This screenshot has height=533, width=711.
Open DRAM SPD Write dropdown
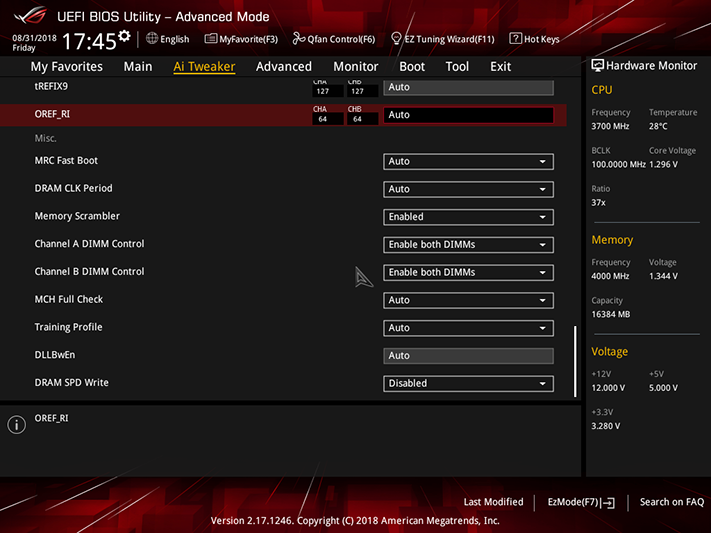pyautogui.click(x=468, y=383)
